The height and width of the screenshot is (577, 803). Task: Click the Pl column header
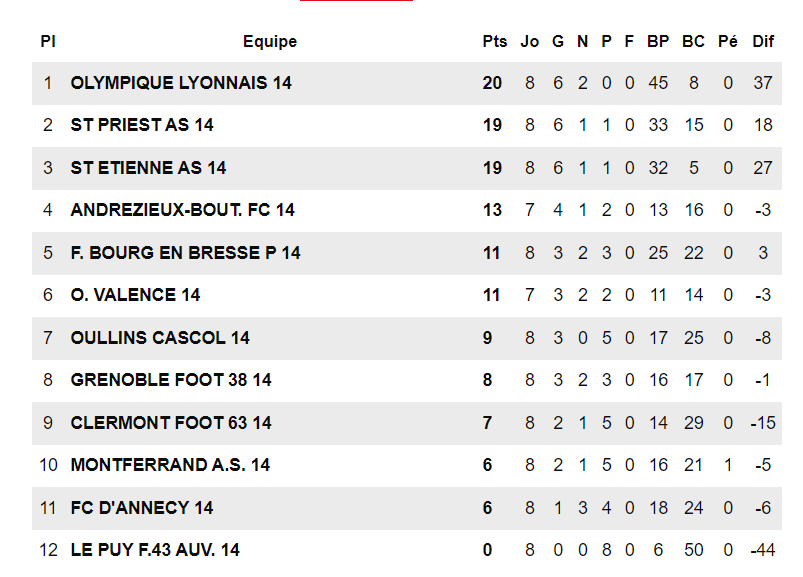pos(47,41)
